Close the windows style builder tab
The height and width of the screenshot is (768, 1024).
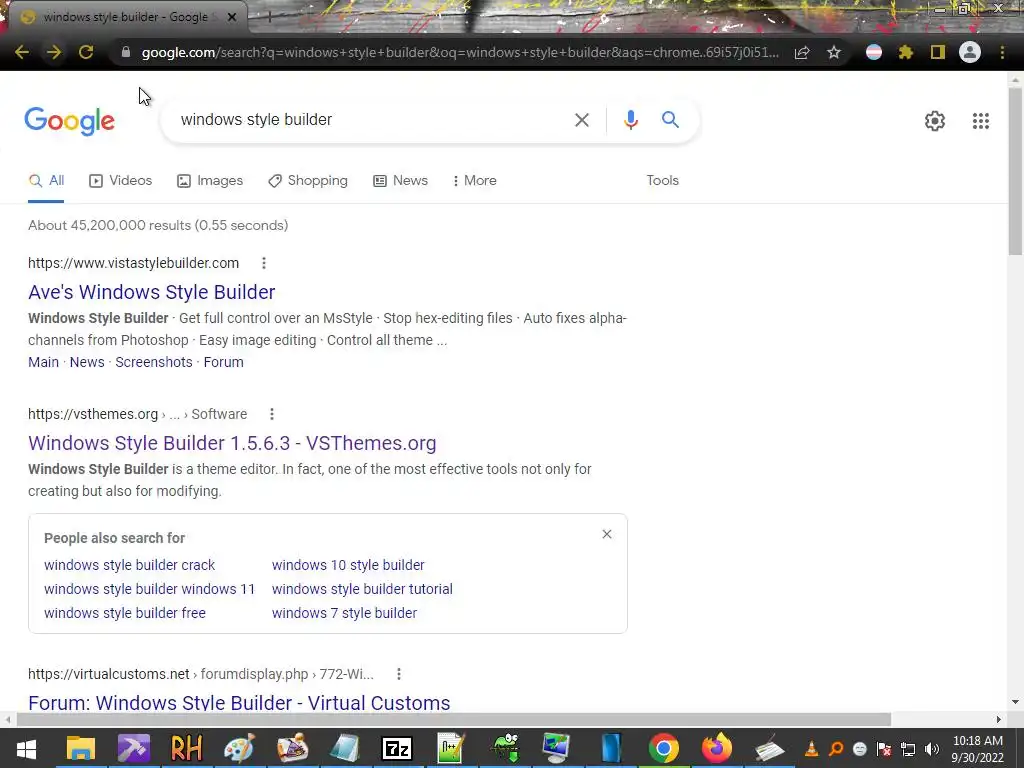[232, 17]
